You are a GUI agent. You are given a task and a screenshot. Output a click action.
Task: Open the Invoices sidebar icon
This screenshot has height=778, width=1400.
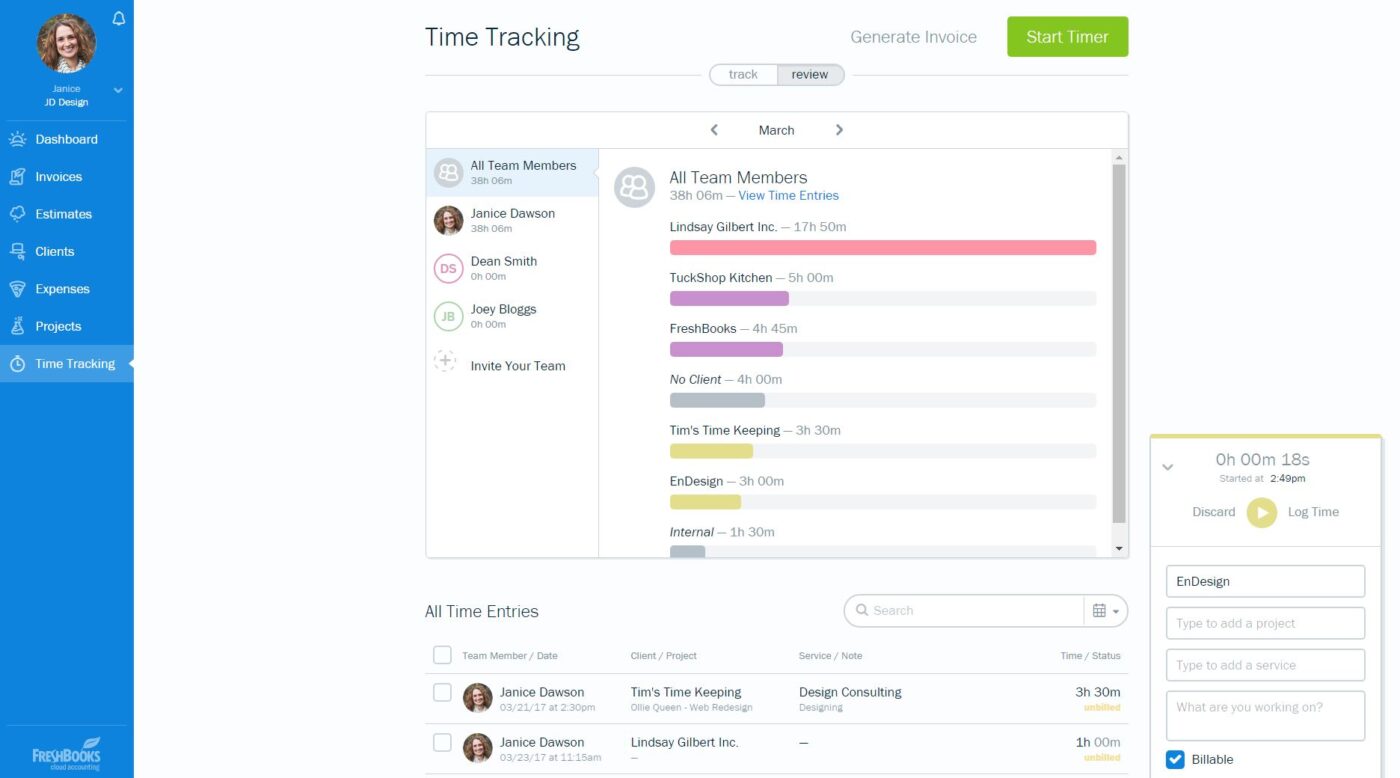[17, 177]
